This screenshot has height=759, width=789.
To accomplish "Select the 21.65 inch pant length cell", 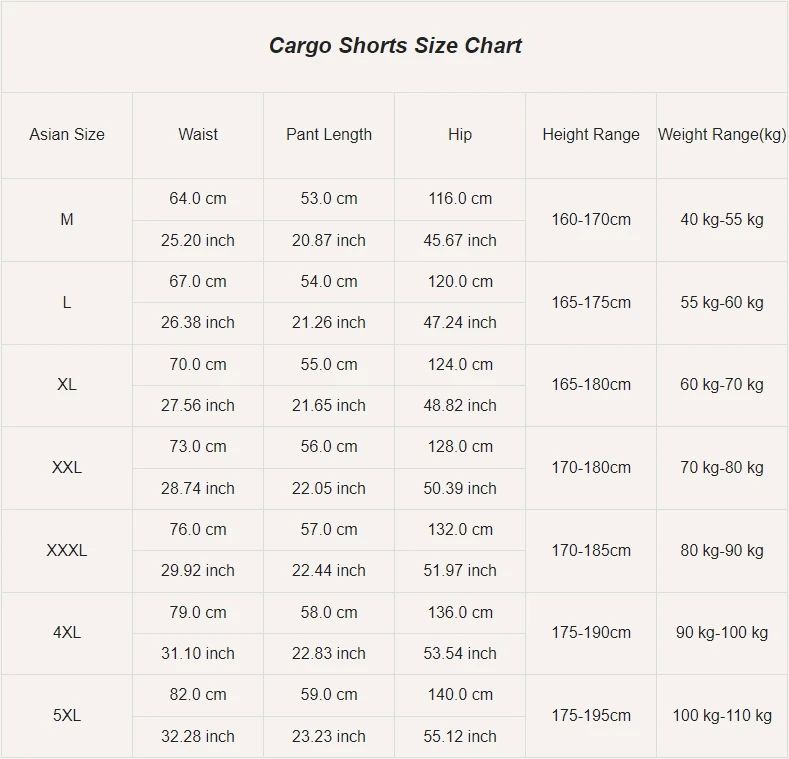I will (329, 405).
